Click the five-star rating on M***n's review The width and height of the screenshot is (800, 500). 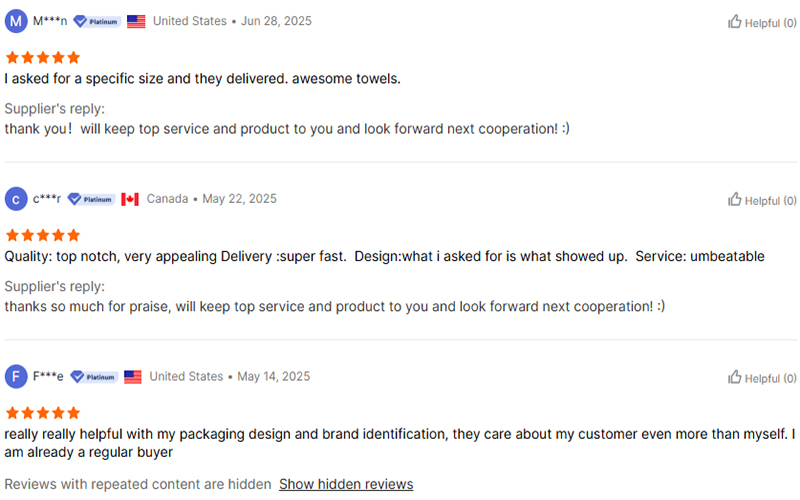tap(43, 57)
